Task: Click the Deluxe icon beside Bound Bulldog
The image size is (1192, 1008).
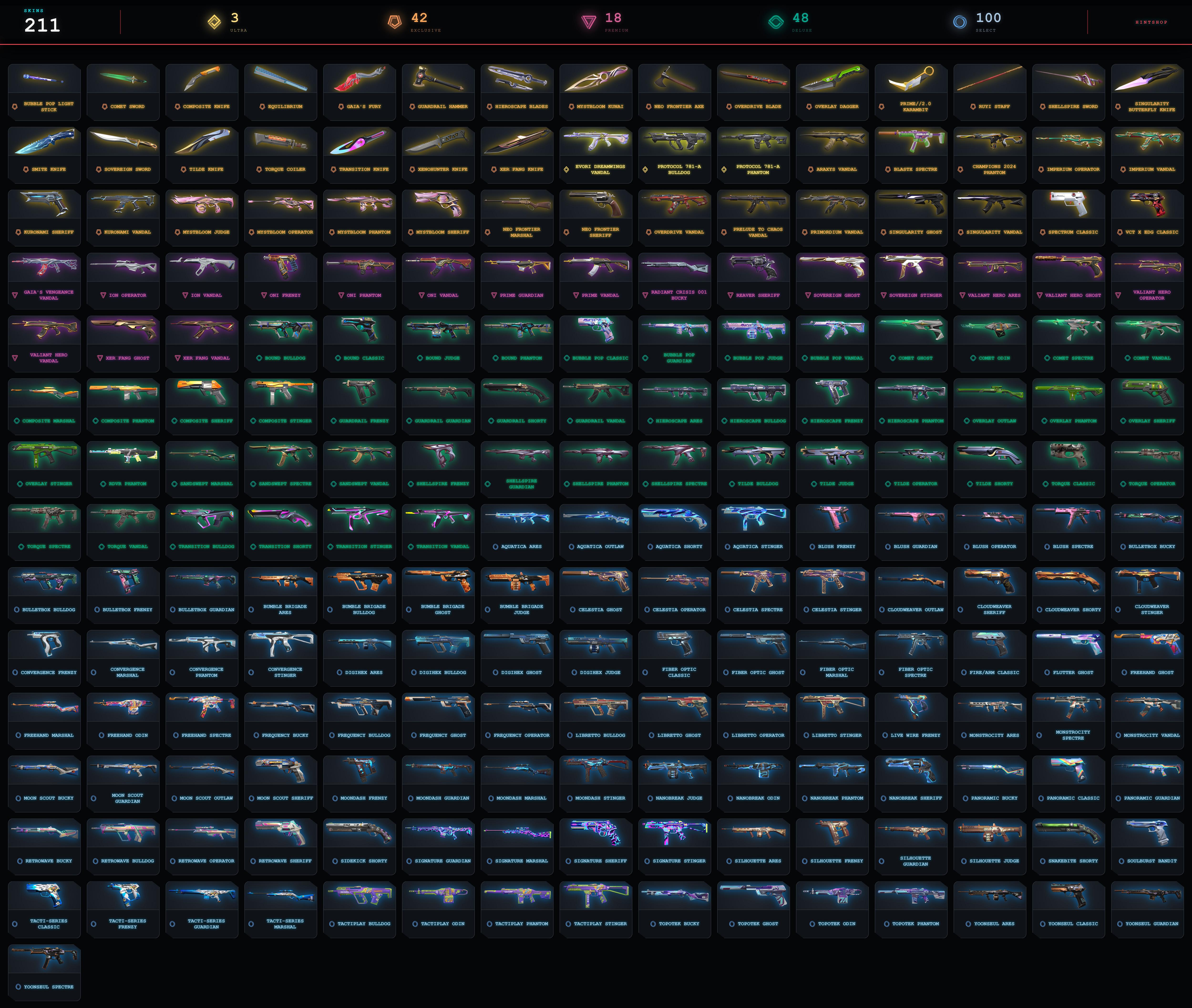Action: (259, 358)
